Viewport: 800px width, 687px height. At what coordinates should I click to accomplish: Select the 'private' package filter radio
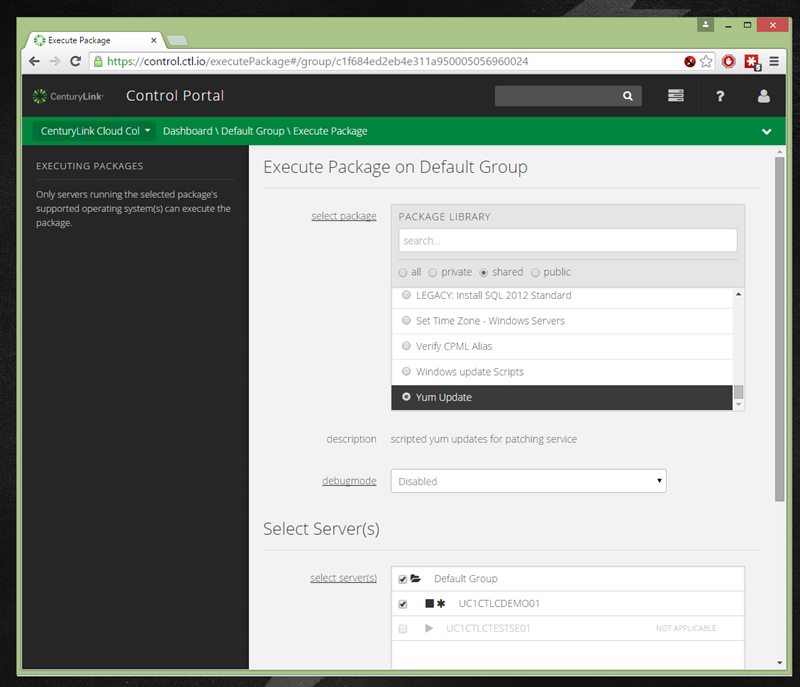[x=433, y=273]
